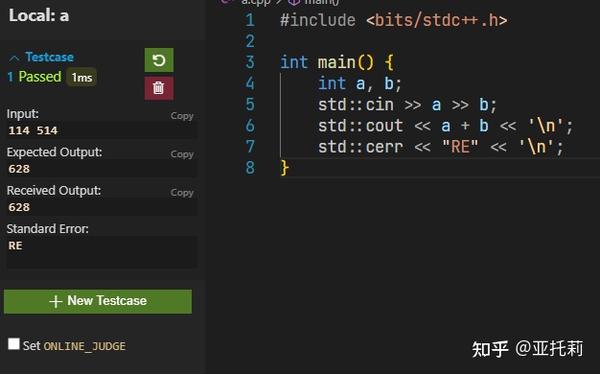This screenshot has width=600, height=374.
Task: Click the New Testcase button
Action: 98,301
